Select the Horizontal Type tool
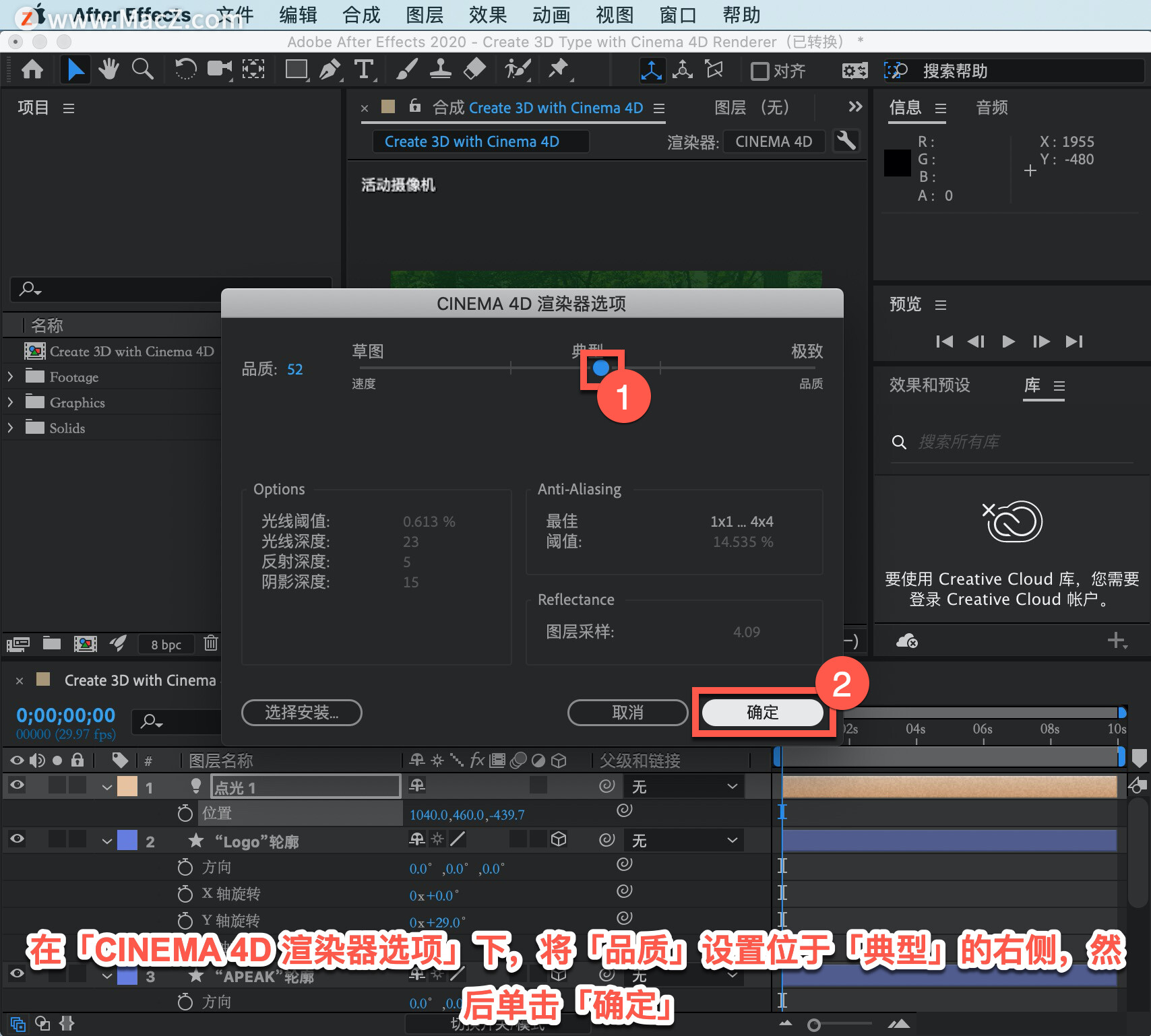 [x=364, y=69]
